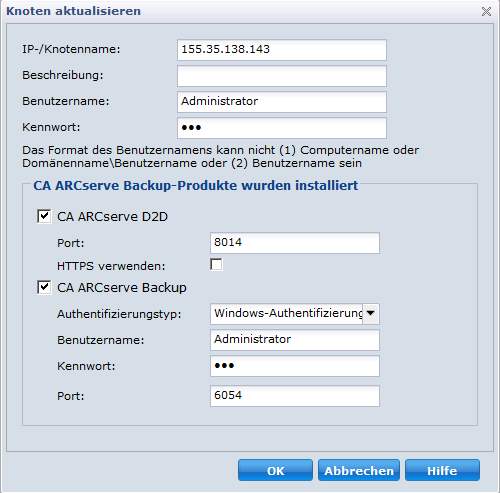Click the Authentifizierungstyp label

pos(119,314)
